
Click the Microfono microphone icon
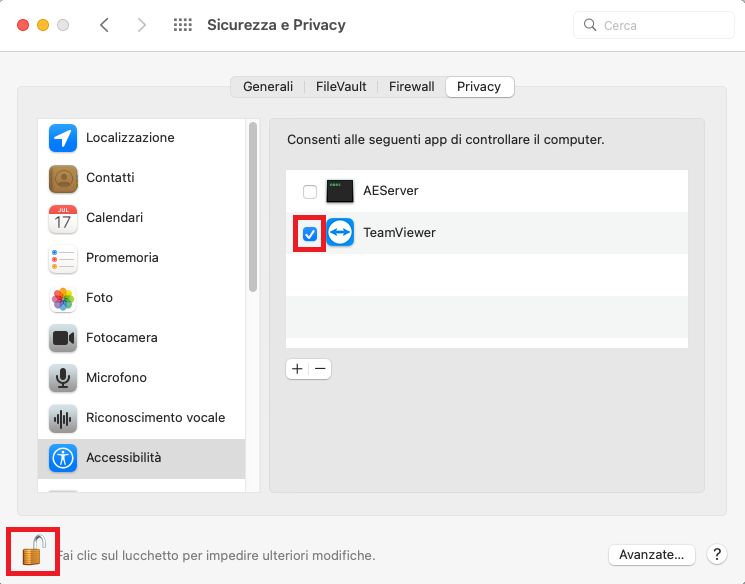[63, 378]
